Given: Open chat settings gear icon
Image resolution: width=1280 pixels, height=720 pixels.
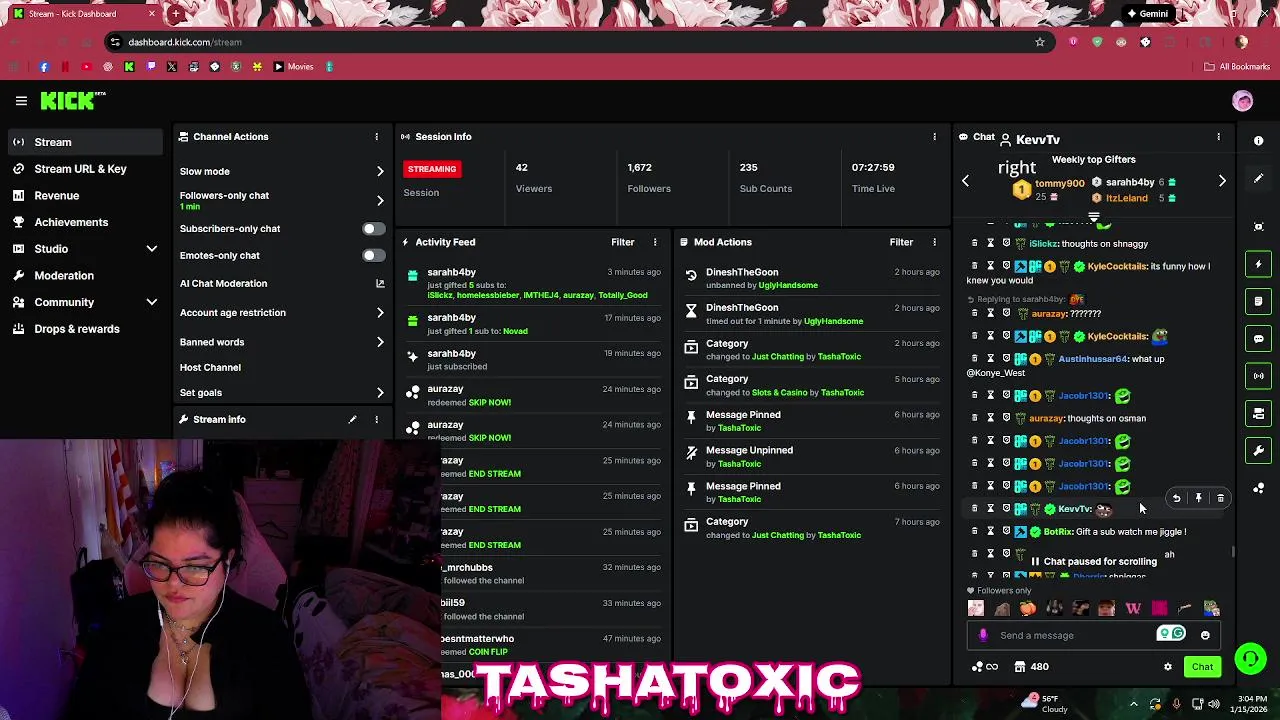Looking at the screenshot, I should point(1167,667).
